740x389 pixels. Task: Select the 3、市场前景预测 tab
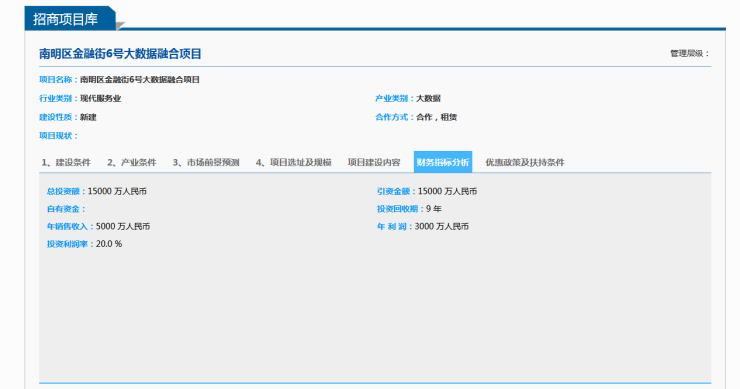(x=206, y=162)
